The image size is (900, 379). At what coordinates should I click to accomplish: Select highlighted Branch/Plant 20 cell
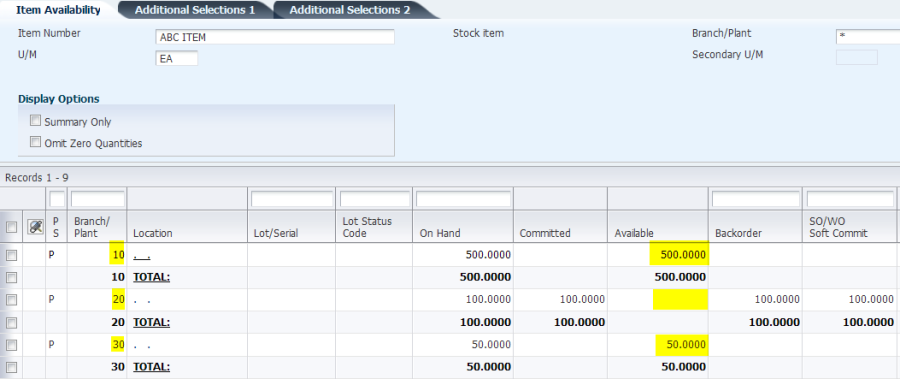(118, 299)
